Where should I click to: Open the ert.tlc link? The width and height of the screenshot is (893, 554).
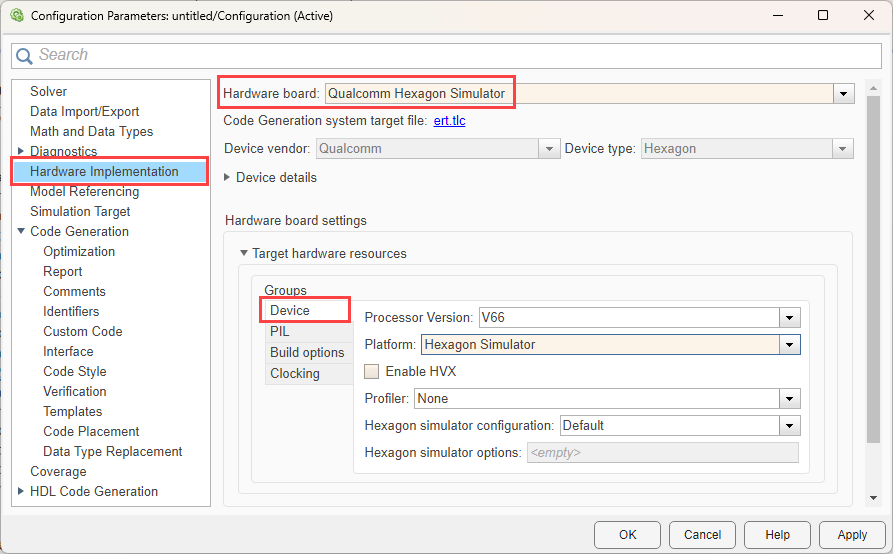pyautogui.click(x=449, y=121)
